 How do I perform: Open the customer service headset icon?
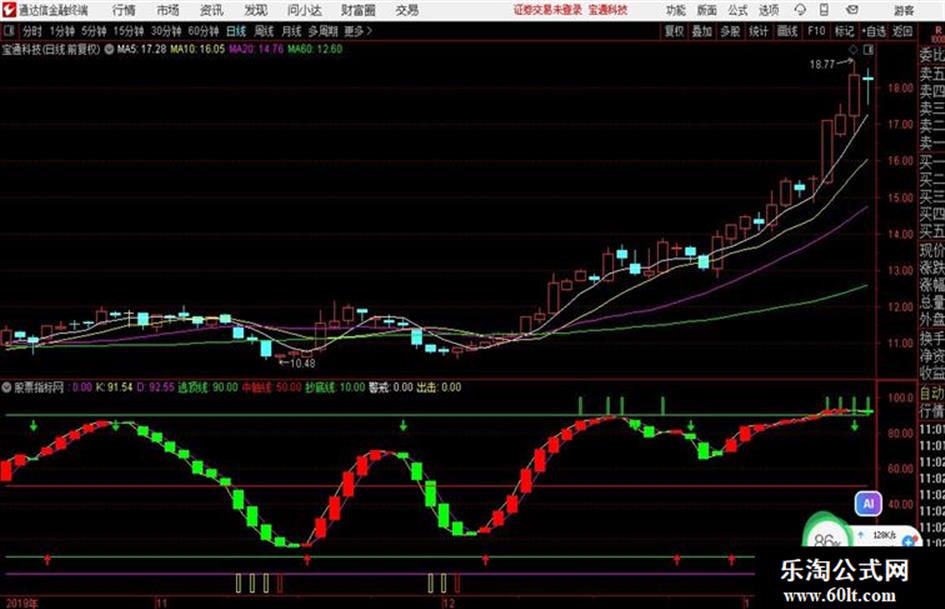tap(800, 10)
